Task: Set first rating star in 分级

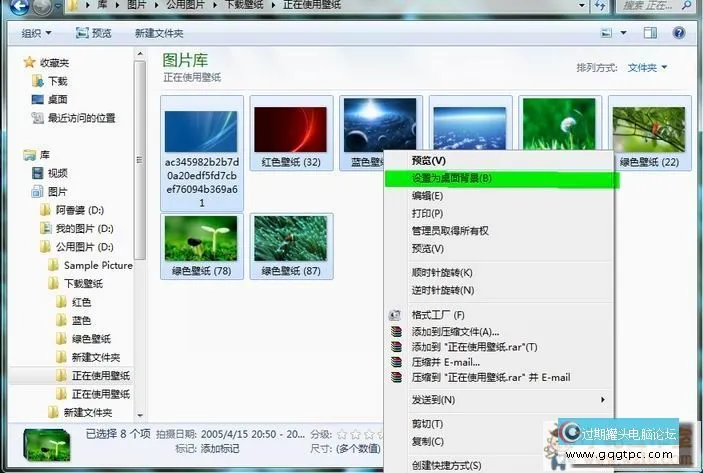Action: click(342, 434)
